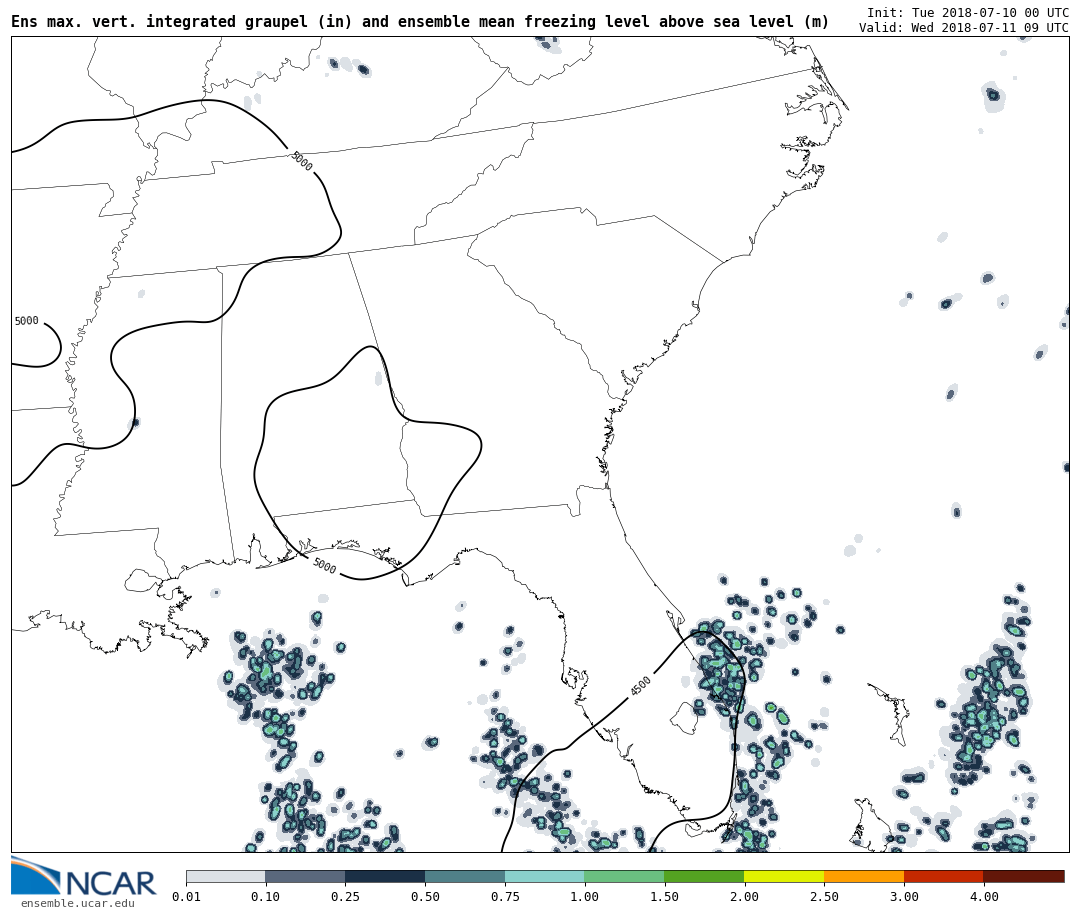This screenshot has height=915, width=1080.
Task: Choose the red 3.00–4.00 colorbar segment
Action: tap(944, 876)
